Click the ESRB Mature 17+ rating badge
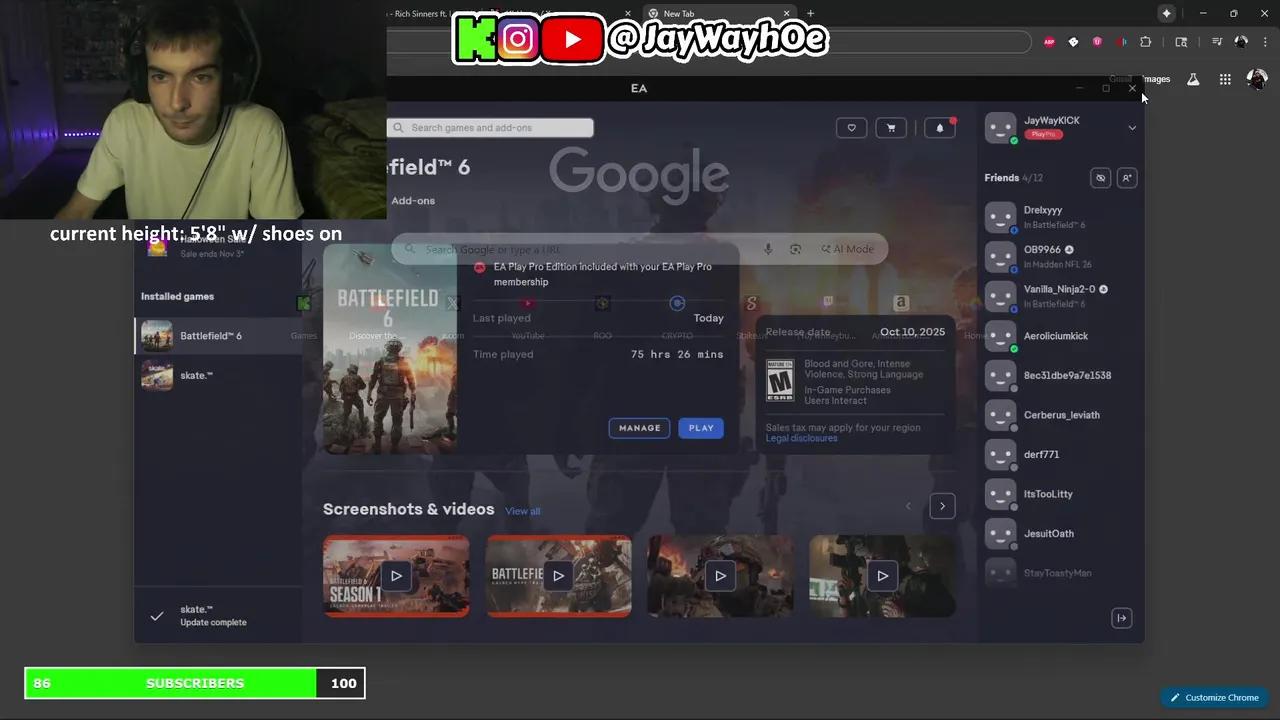This screenshot has height=720, width=1280. coord(780,381)
